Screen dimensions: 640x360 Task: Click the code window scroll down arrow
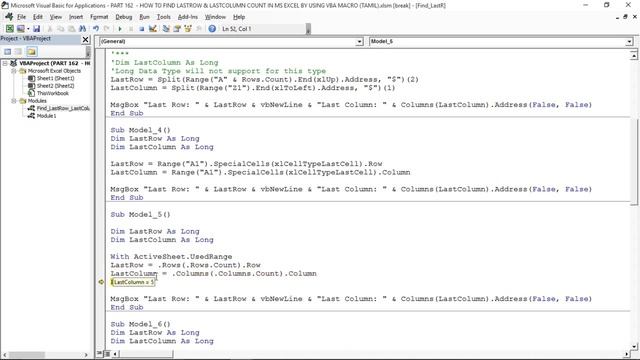pos(633,347)
